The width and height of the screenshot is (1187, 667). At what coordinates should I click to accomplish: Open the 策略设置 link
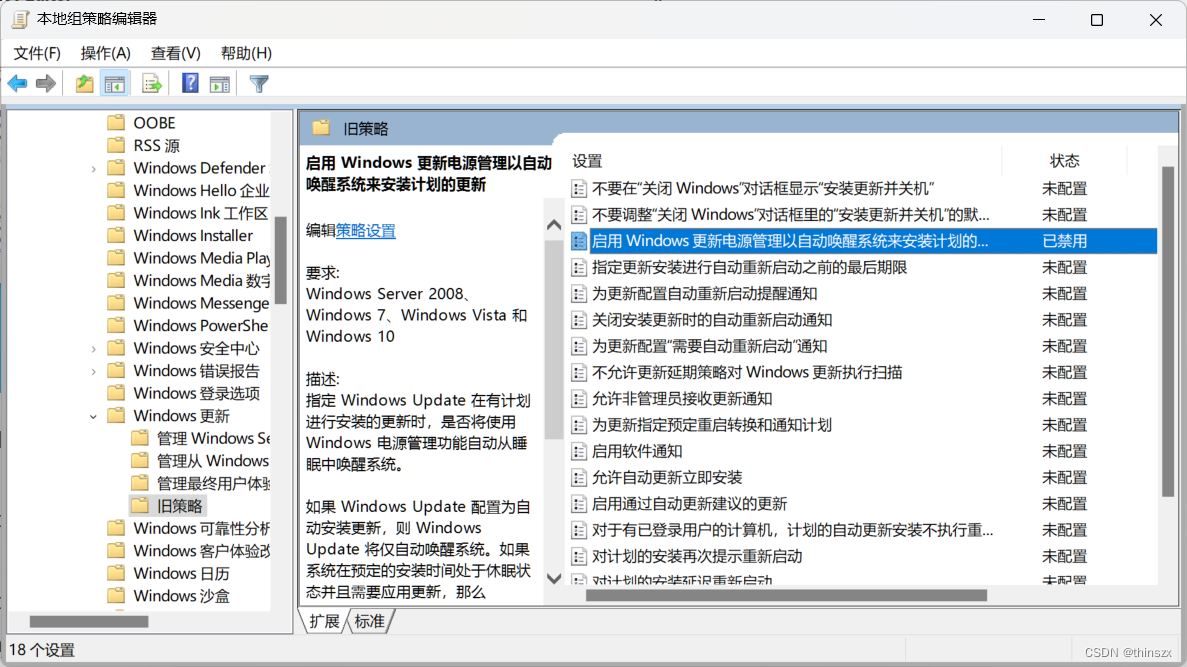pos(366,231)
